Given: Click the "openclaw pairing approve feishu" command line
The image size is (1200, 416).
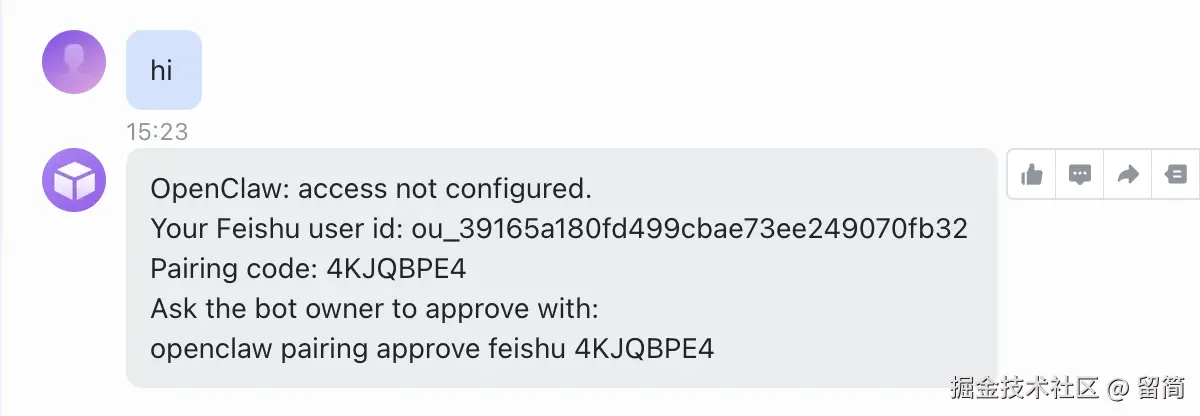Looking at the screenshot, I should pyautogui.click(x=359, y=349).
